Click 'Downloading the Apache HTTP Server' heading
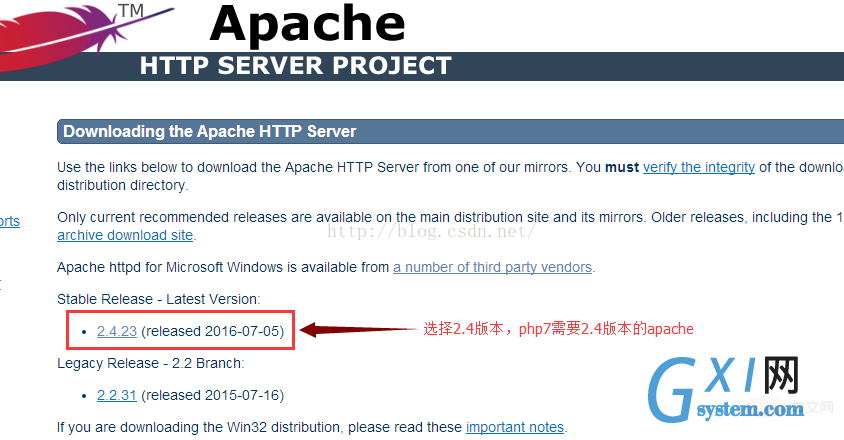This screenshot has height=440, width=844. coord(209,131)
